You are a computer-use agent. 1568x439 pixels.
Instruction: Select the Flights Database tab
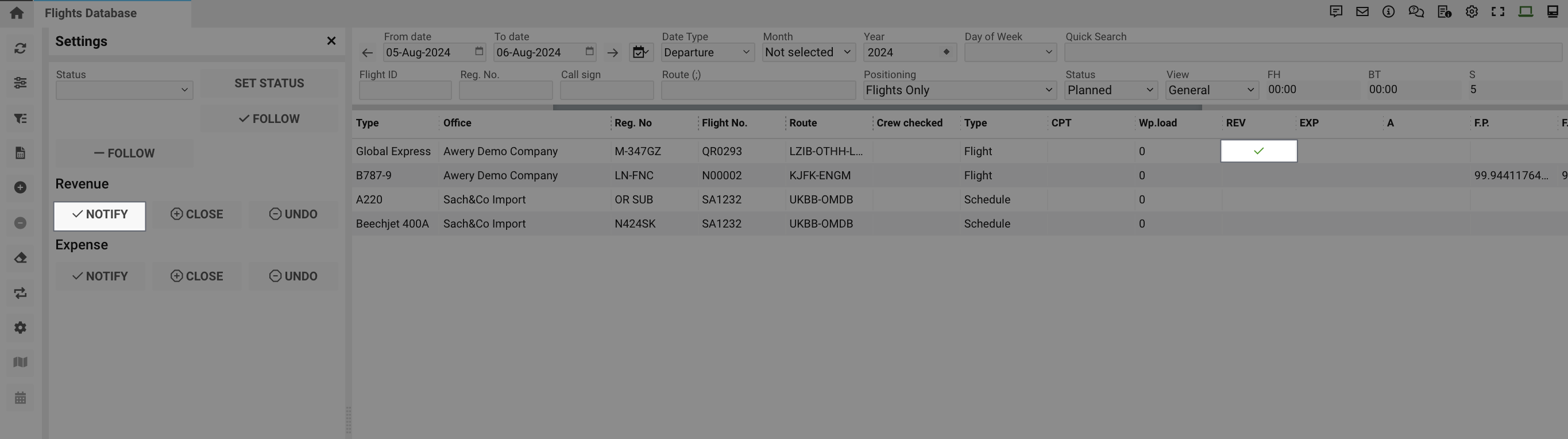tap(91, 13)
